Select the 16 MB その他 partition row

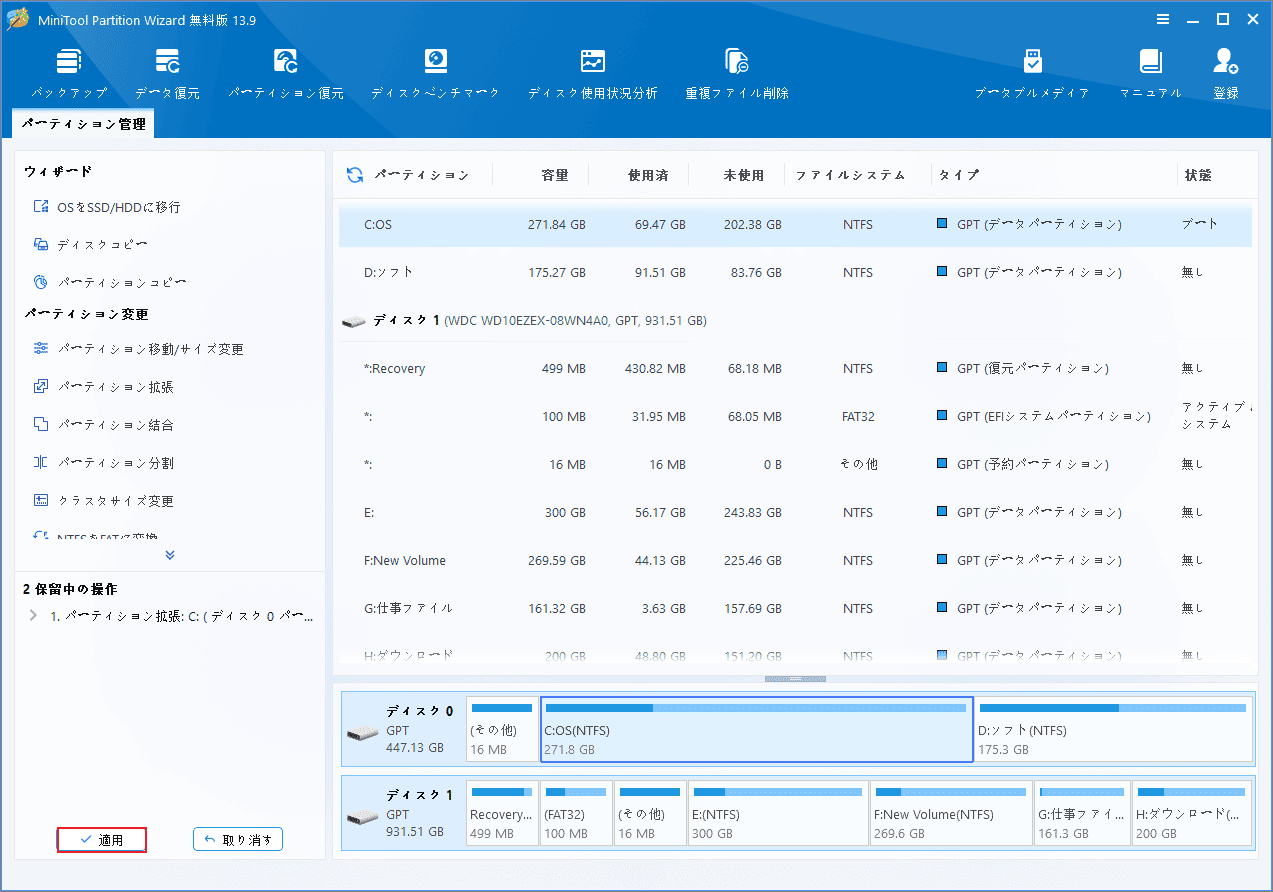tap(795, 465)
